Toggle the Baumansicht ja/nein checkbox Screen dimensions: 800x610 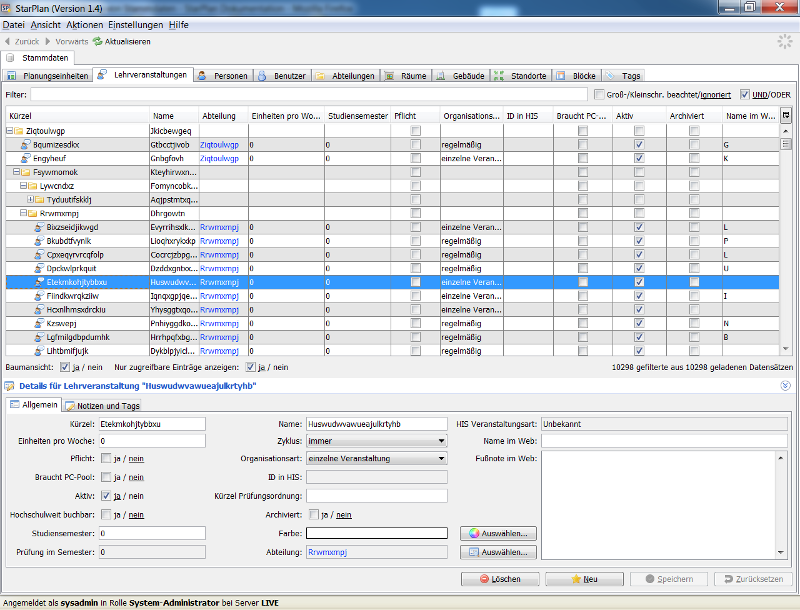click(x=65, y=367)
